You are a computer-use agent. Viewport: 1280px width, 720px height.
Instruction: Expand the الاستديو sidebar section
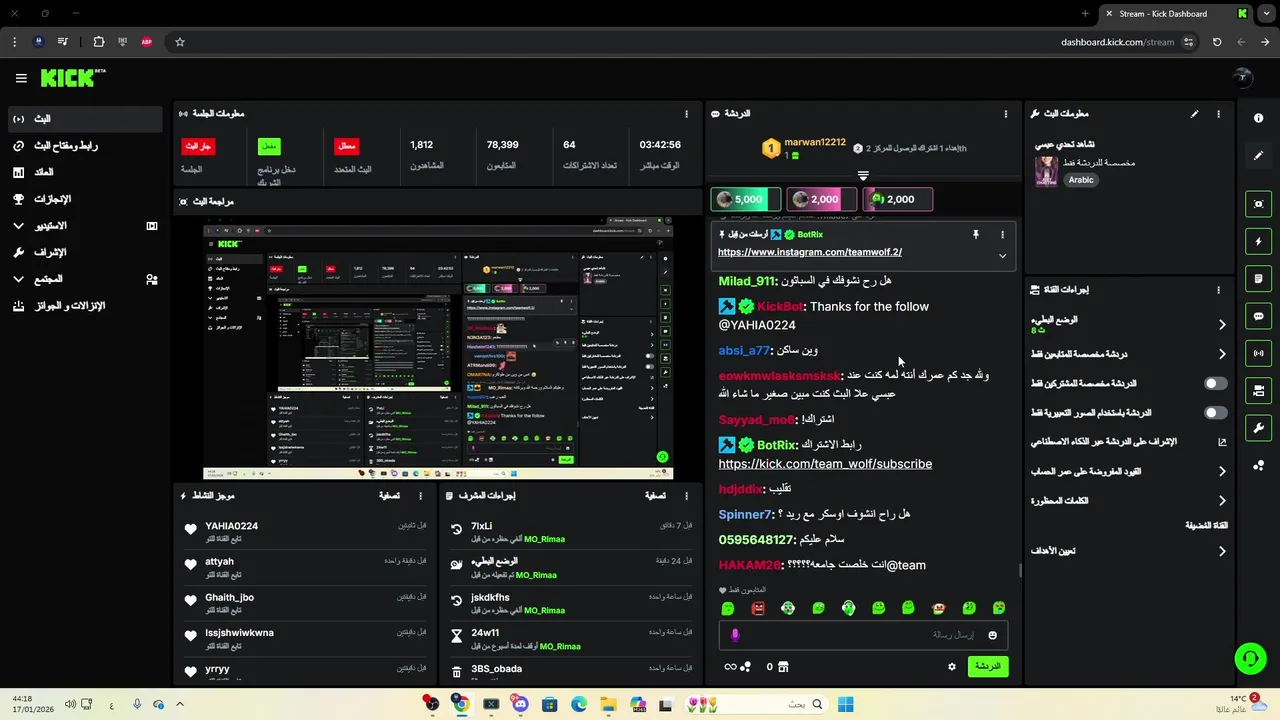click(x=85, y=226)
